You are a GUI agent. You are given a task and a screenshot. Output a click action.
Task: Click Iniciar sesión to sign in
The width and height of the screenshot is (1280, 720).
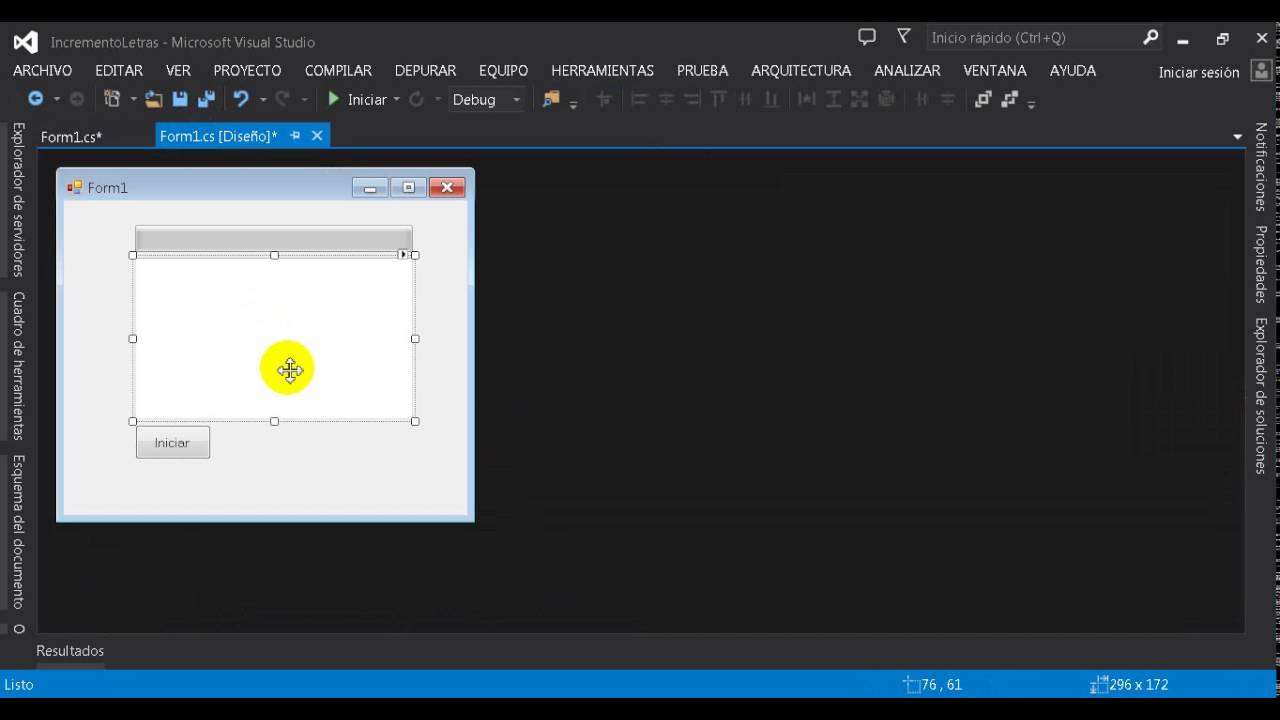point(1198,72)
